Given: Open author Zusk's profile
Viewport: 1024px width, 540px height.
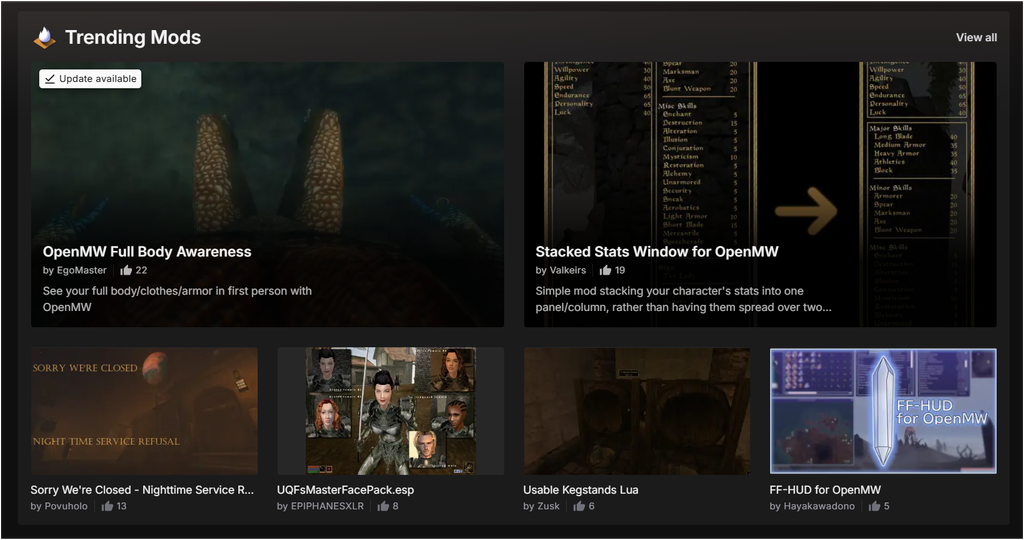Looking at the screenshot, I should pos(549,506).
